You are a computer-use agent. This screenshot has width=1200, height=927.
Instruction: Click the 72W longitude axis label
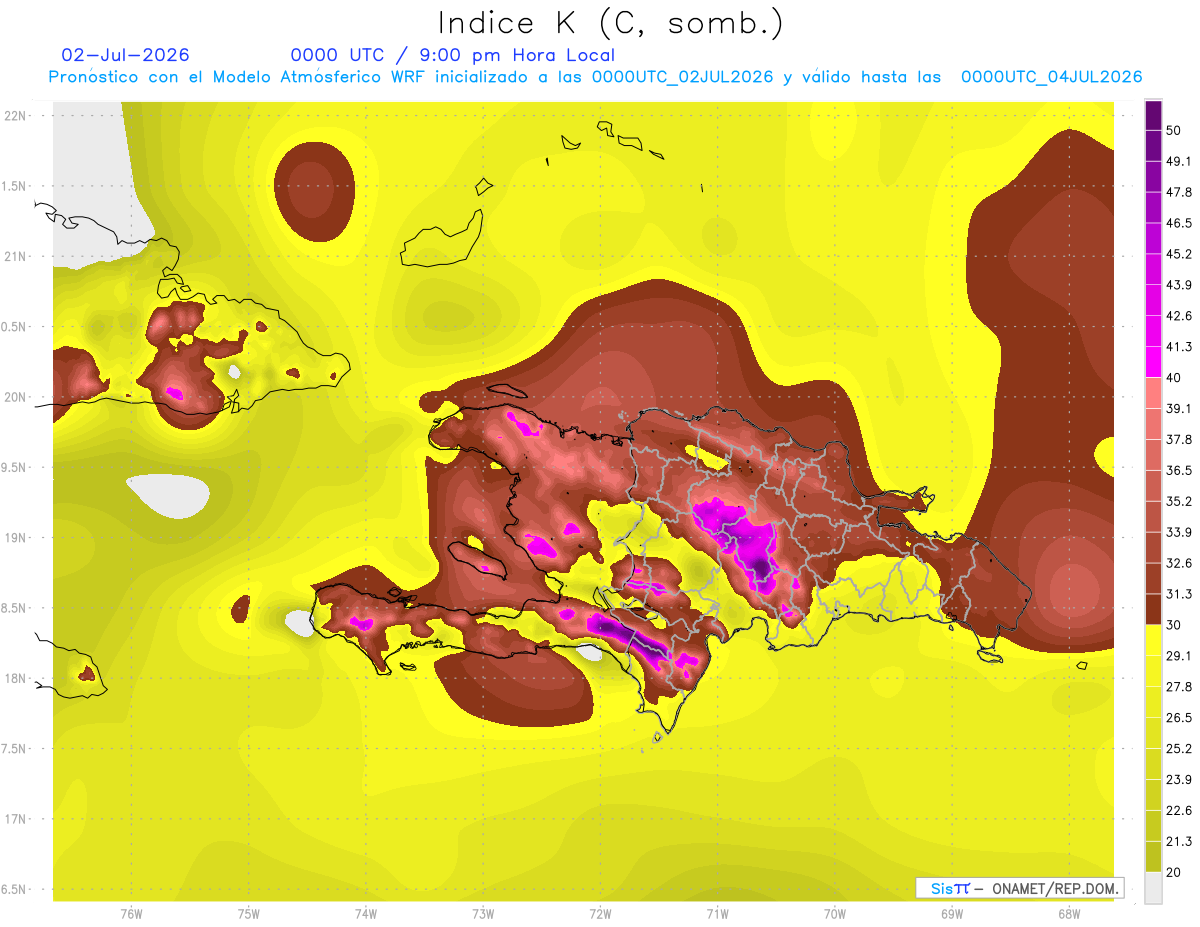tap(600, 913)
